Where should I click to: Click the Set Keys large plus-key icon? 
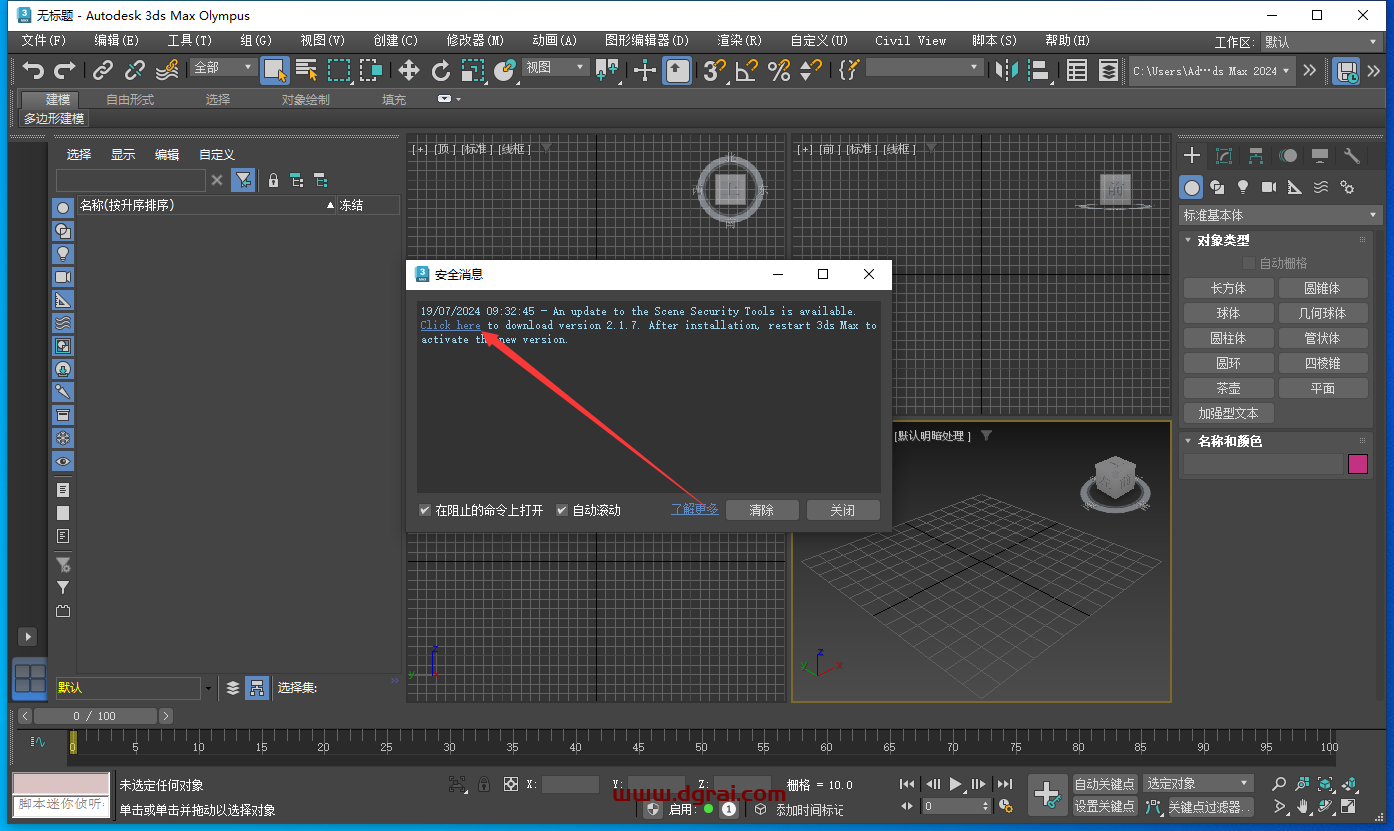[1047, 795]
